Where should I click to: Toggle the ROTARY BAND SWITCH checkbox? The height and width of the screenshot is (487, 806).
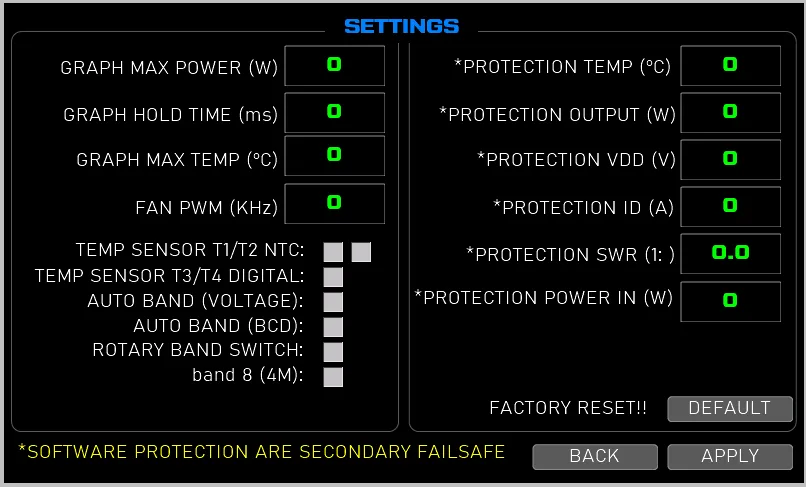pyautogui.click(x=333, y=352)
